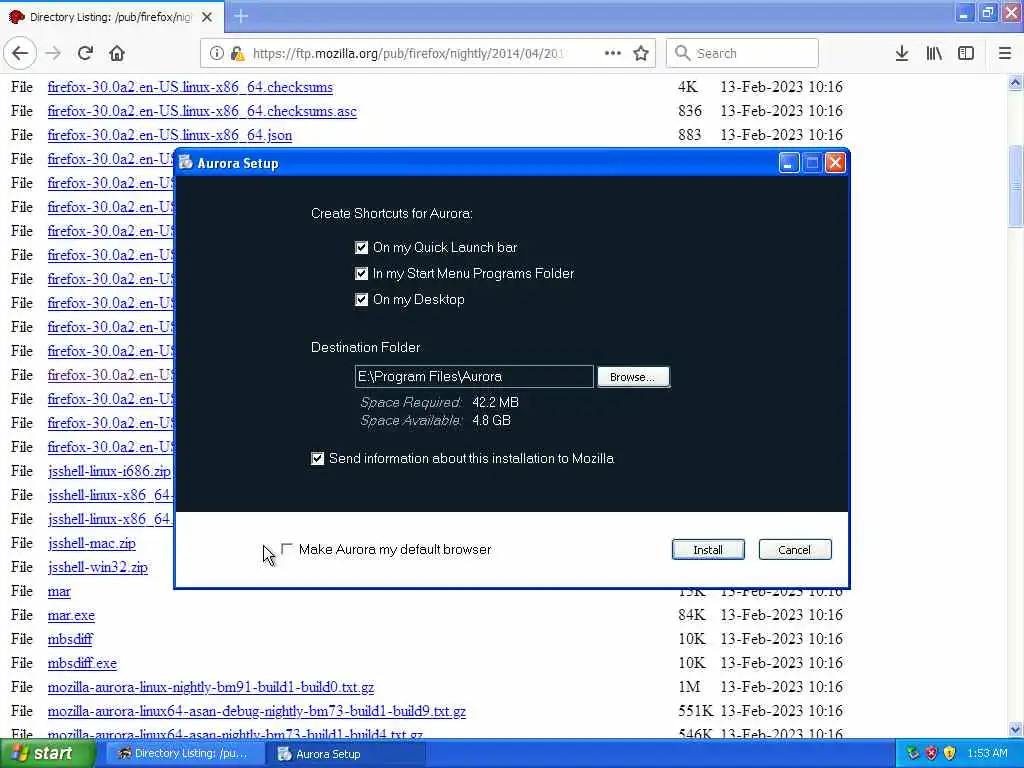Click the 4.8 GB space available value

coord(491,421)
